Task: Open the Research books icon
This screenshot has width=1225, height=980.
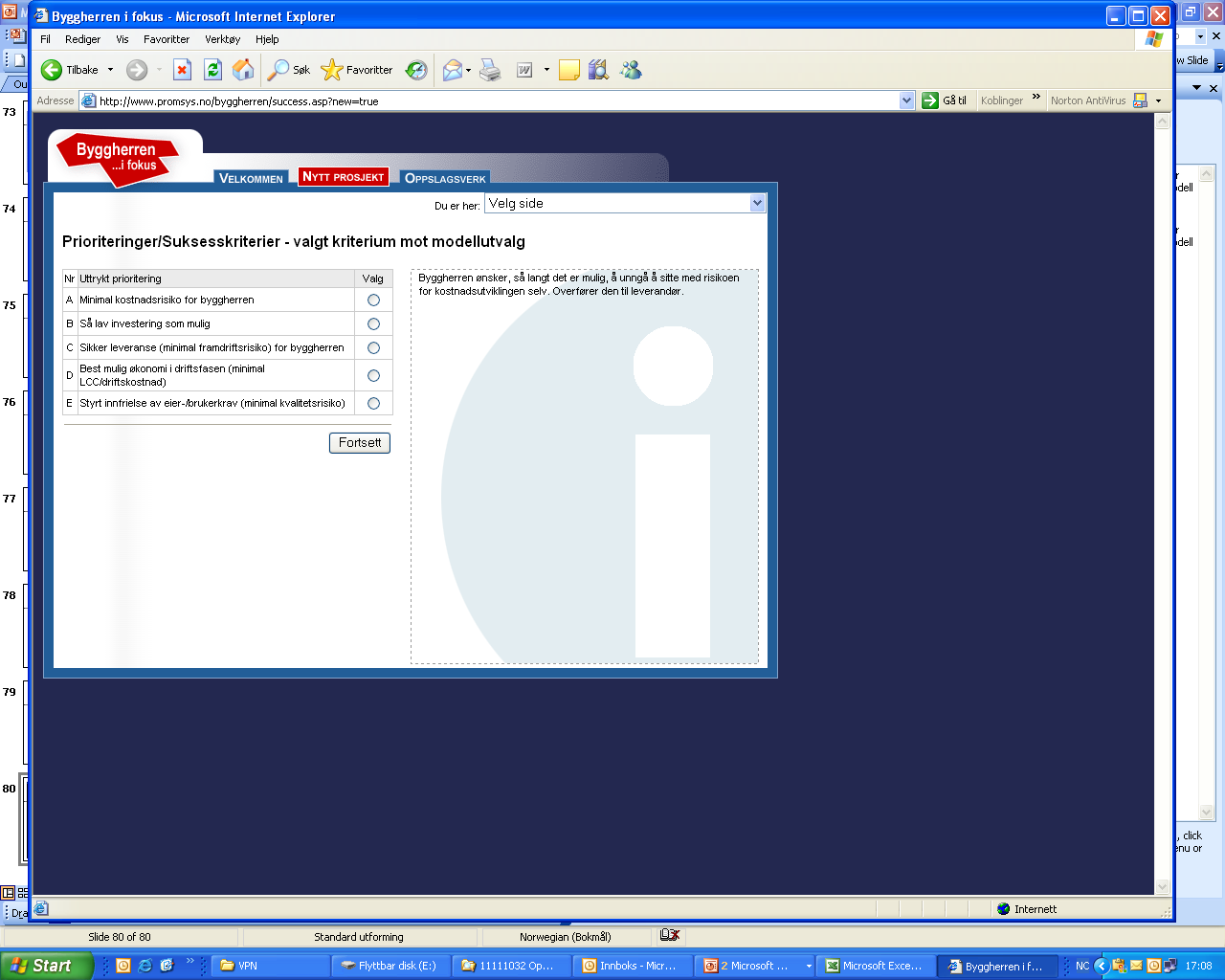Action: (x=598, y=70)
